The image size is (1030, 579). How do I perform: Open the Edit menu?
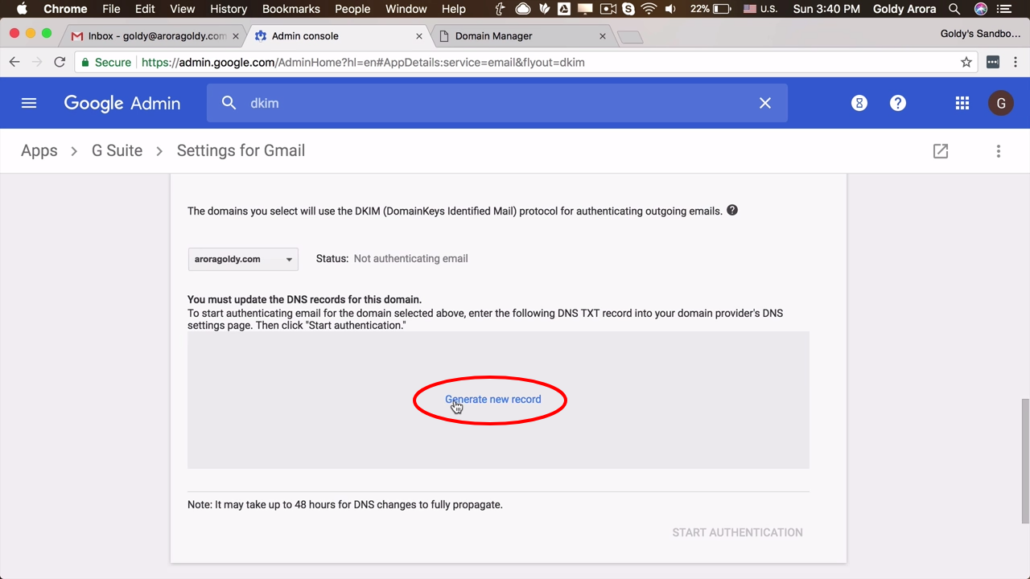(x=145, y=9)
